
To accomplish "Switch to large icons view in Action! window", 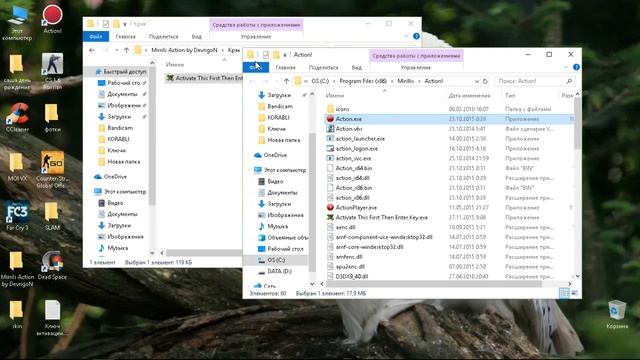I will pyautogui.click(x=574, y=293).
